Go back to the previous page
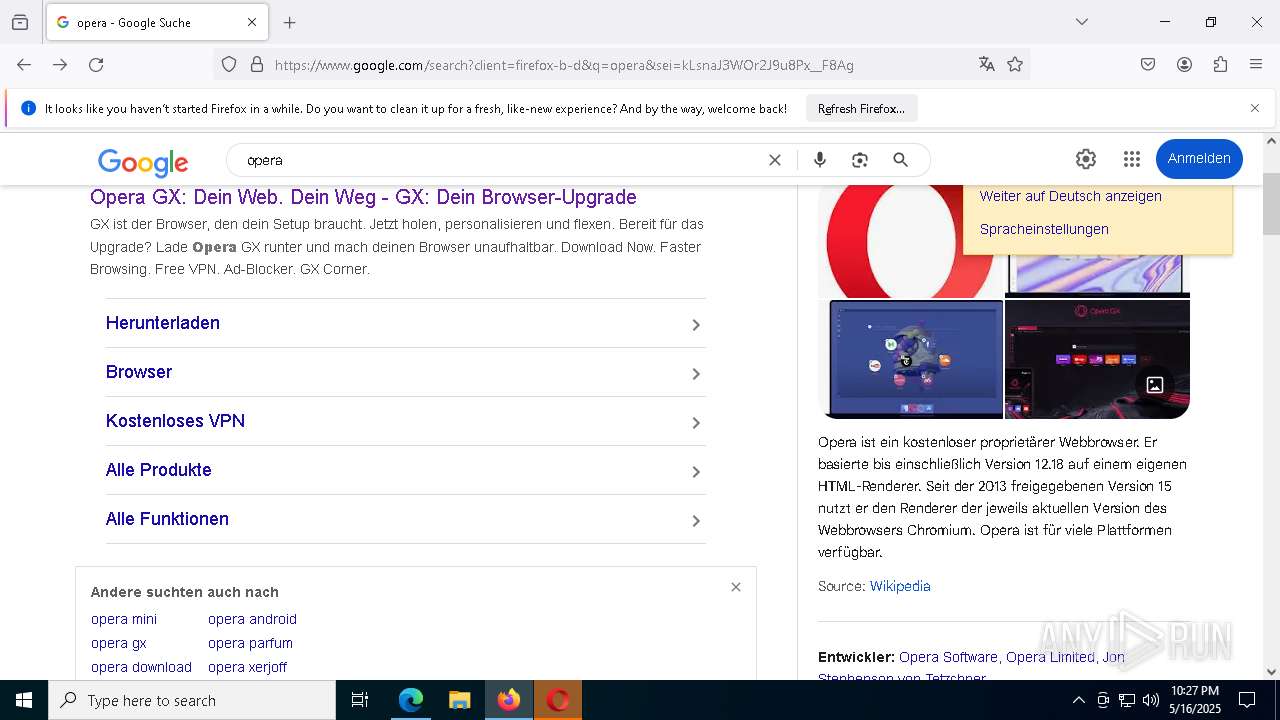Image resolution: width=1280 pixels, height=720 pixels. pyautogui.click(x=24, y=64)
